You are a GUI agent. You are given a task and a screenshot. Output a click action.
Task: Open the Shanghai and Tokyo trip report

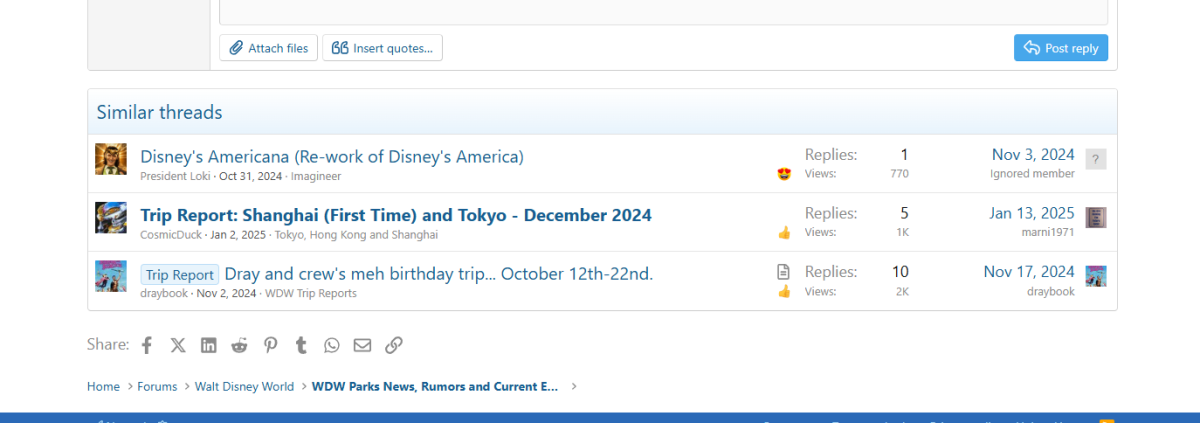[395, 215]
